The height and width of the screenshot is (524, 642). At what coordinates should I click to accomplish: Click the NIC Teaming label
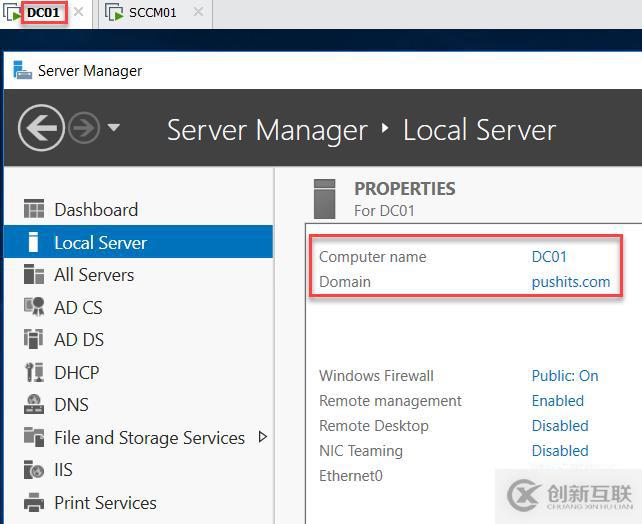[361, 450]
